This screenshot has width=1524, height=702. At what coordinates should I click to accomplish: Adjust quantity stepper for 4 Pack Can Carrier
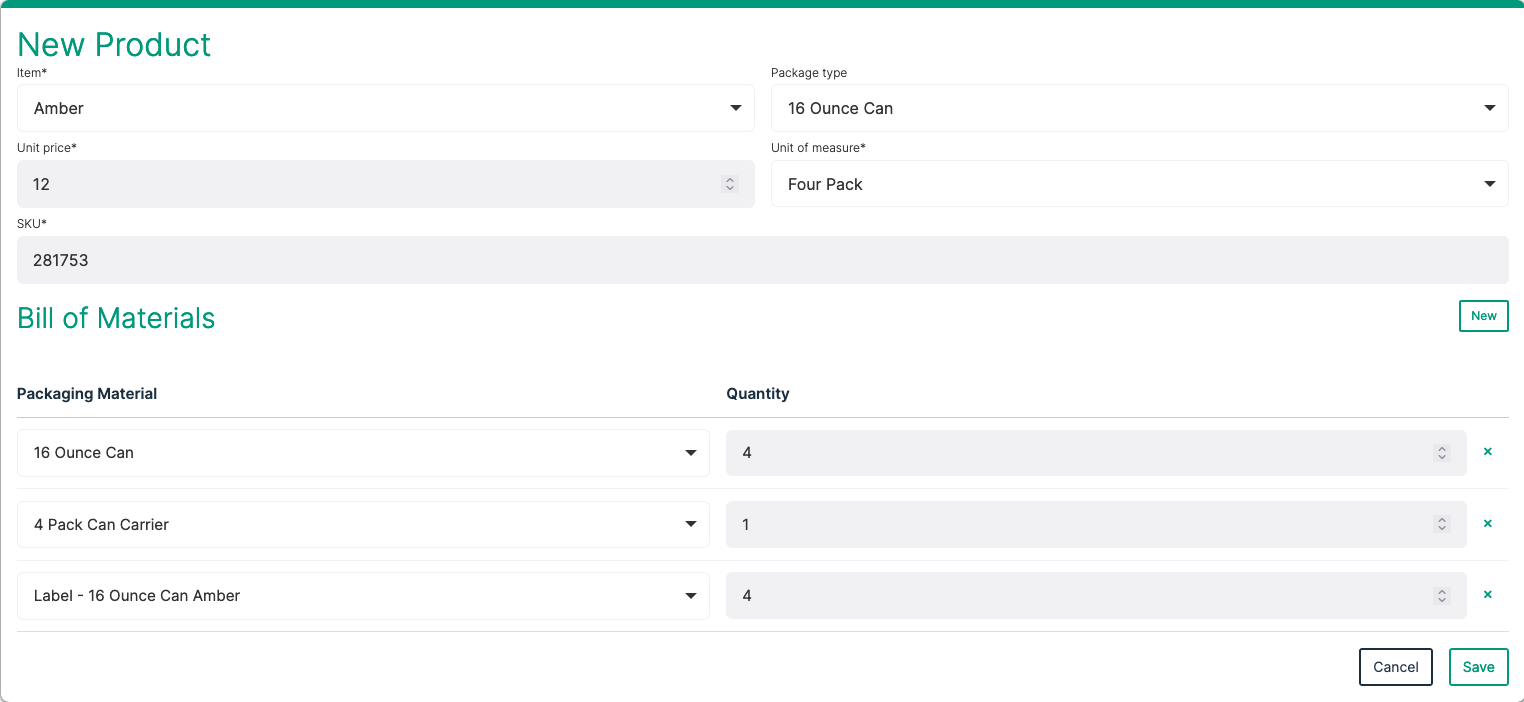pyautogui.click(x=1442, y=524)
